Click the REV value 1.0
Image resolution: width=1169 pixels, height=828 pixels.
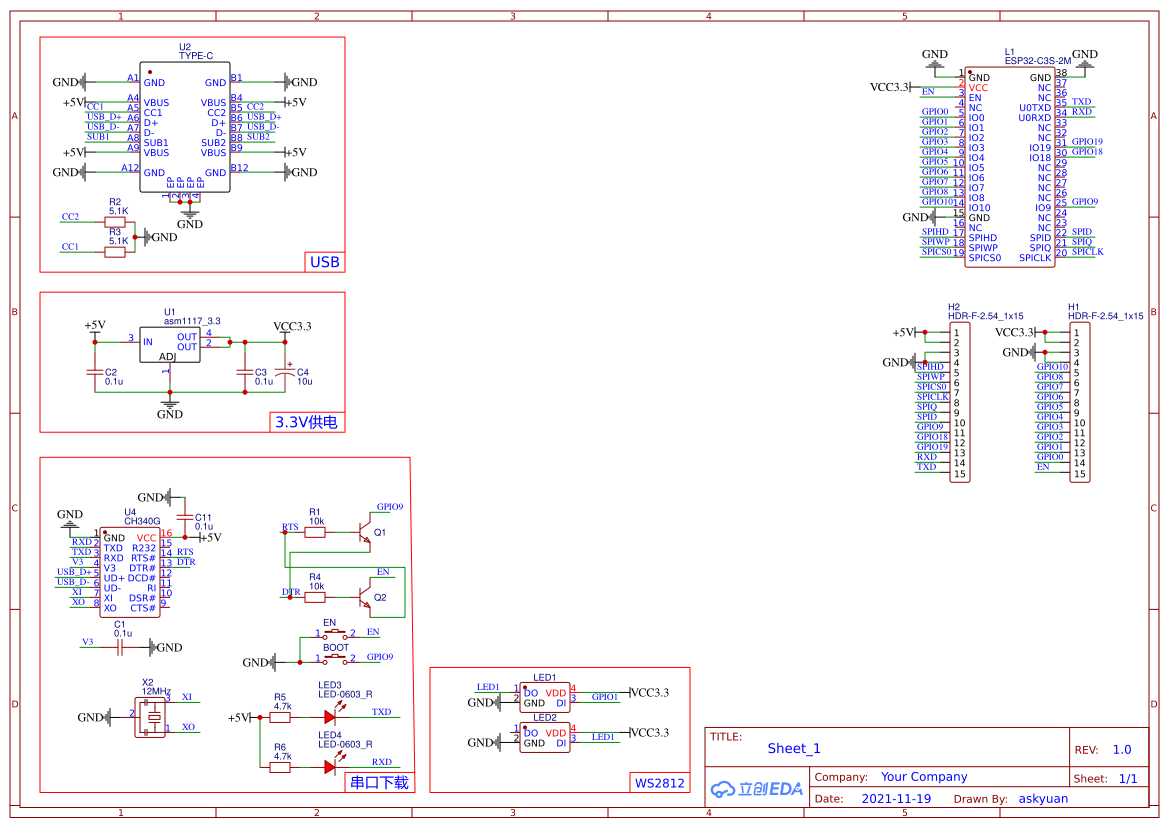pyautogui.click(x=1121, y=750)
